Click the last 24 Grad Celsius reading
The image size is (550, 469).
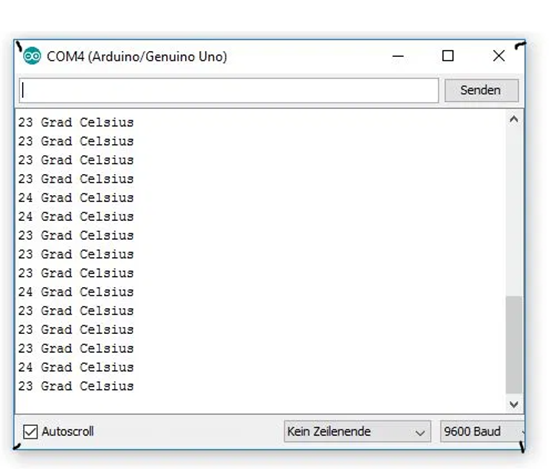coord(76,367)
